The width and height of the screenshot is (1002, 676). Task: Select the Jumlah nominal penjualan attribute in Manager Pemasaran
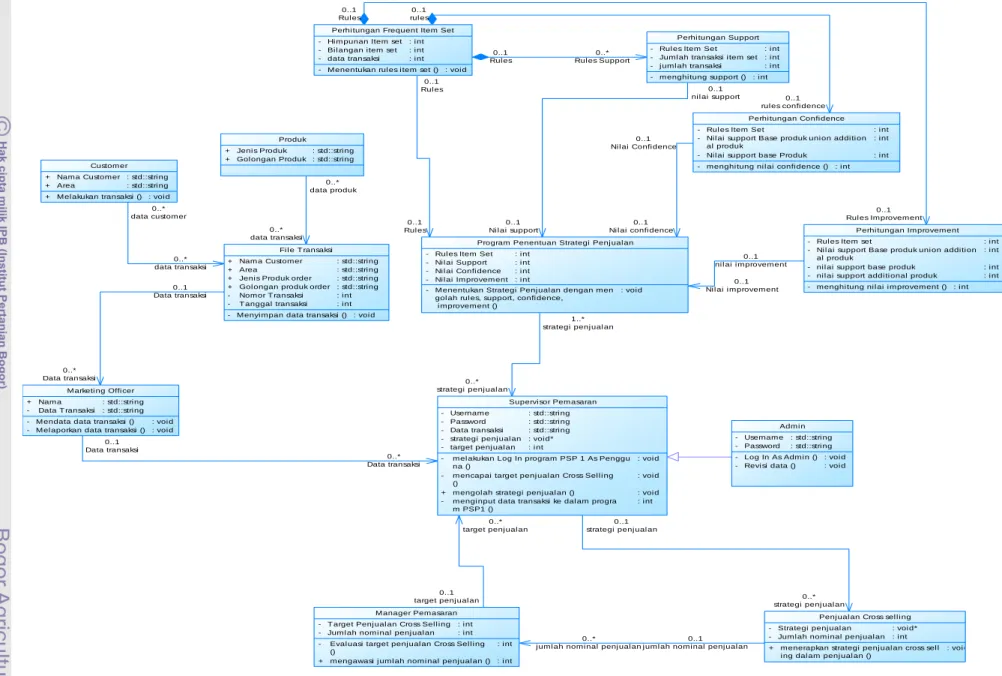(x=380, y=633)
